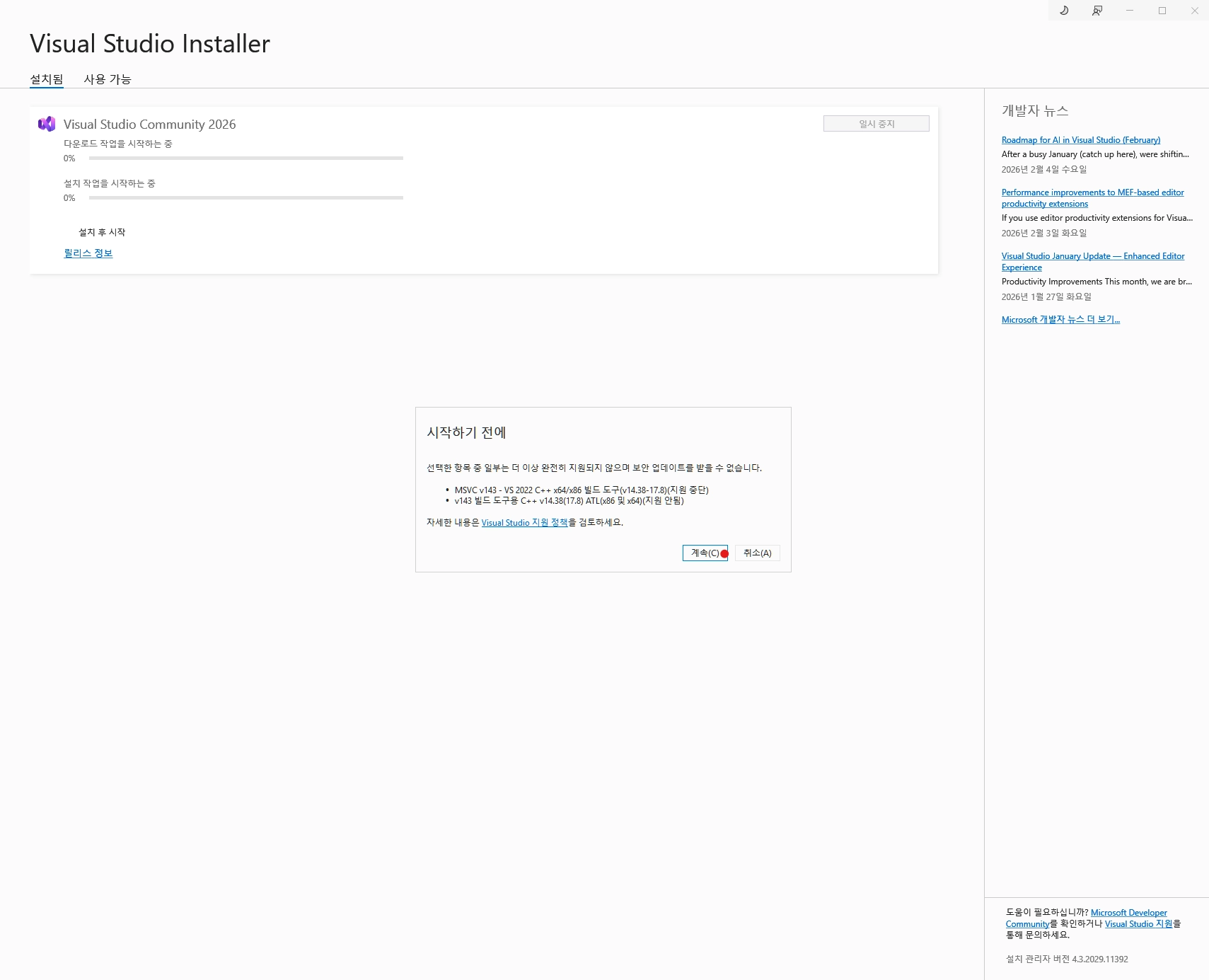Click the Visual Studio Community 2026 logo icon

[x=47, y=124]
